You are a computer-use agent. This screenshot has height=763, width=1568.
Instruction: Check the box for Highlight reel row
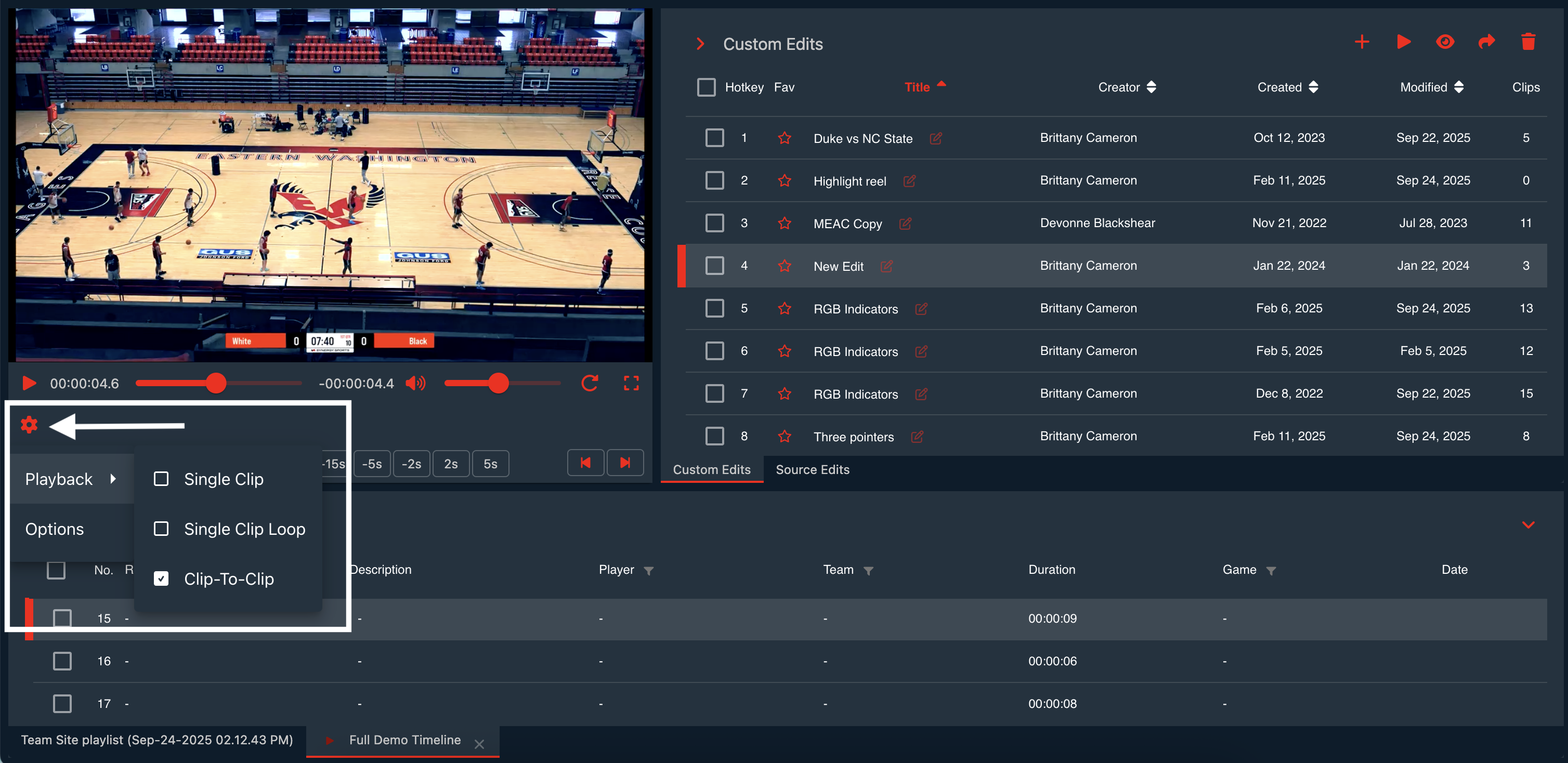pos(714,181)
